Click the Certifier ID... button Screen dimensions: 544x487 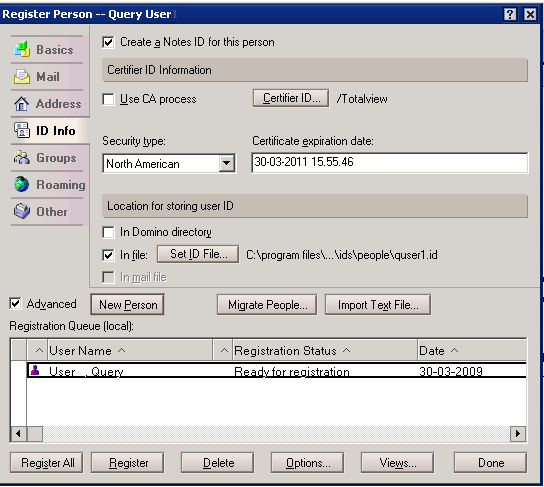290,99
